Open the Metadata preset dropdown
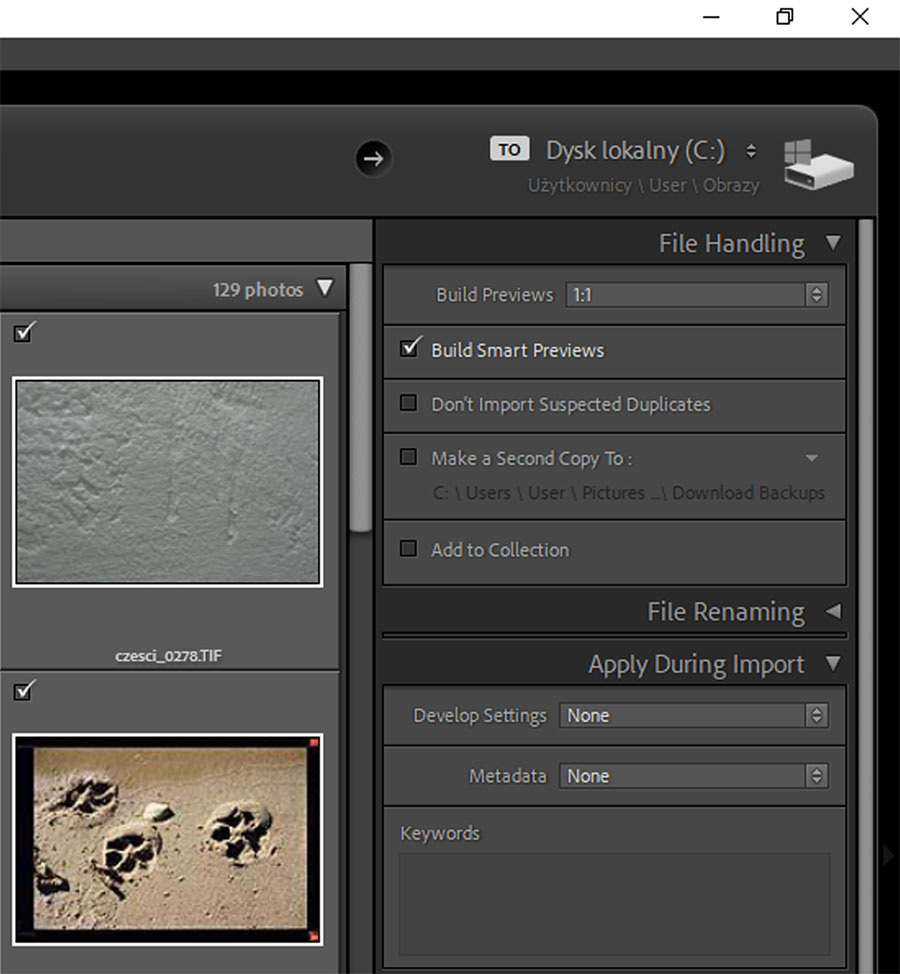The width and height of the screenshot is (900, 974). (x=694, y=776)
